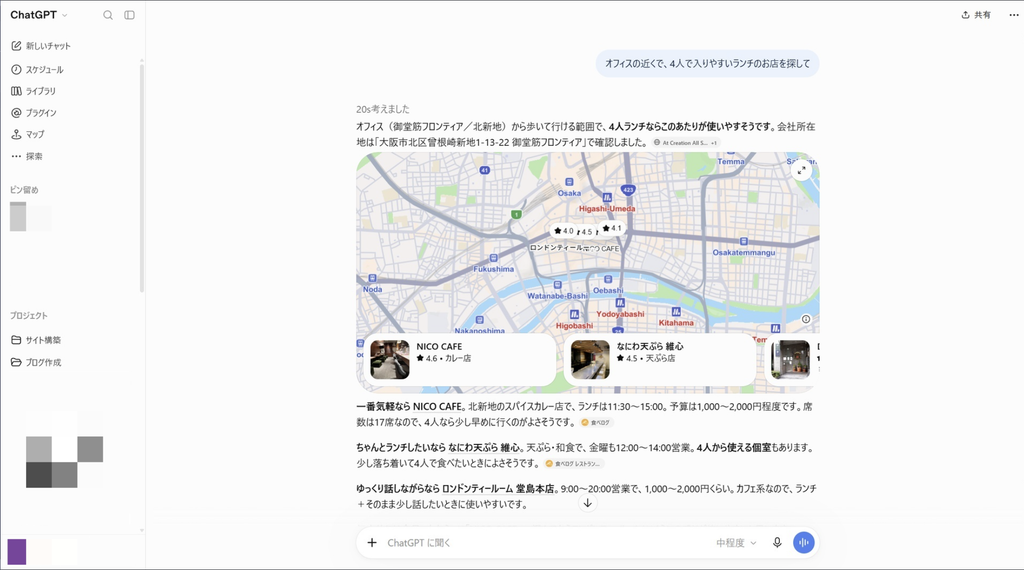Open マップ in the sidebar
Screen dimensions: 1024x570
pos(27,134)
